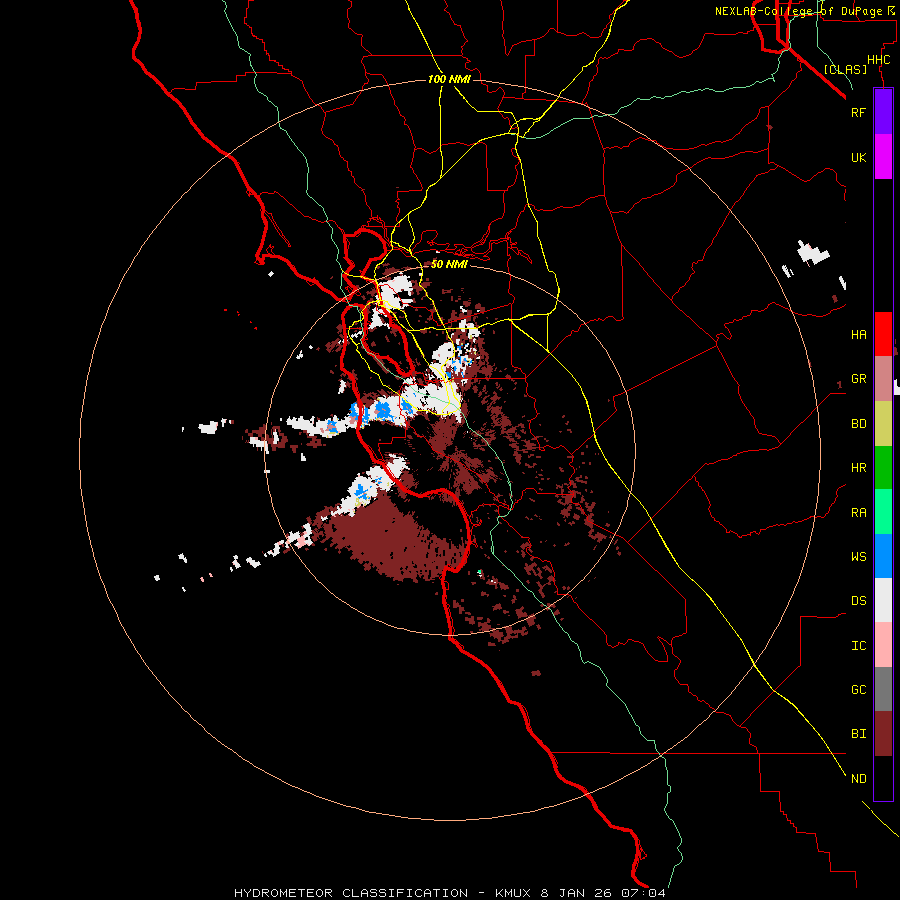This screenshot has height=900, width=900.
Task: Select the GR pinkish legend swatch
Action: click(x=883, y=379)
